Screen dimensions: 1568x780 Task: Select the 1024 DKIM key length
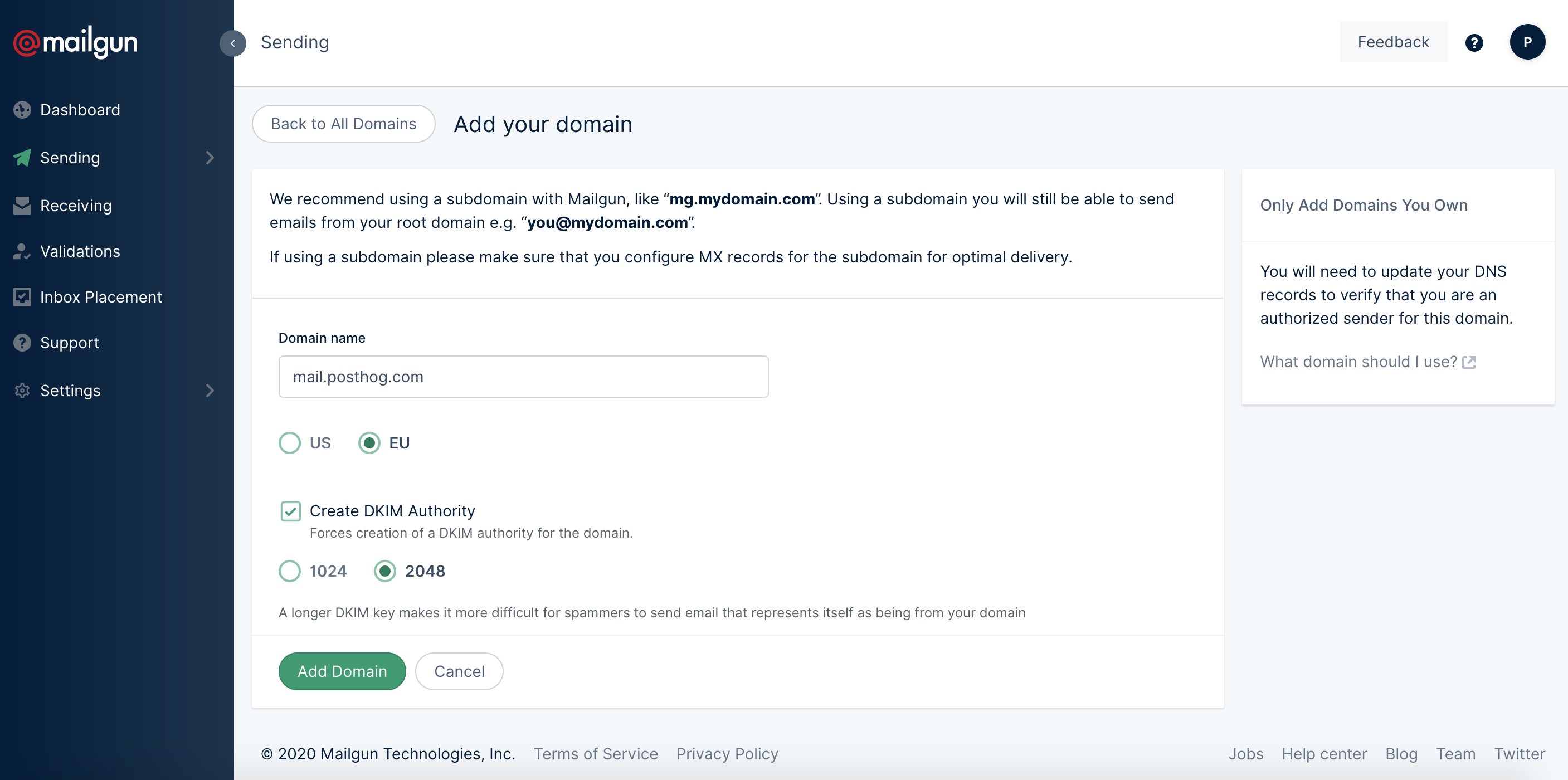point(290,571)
